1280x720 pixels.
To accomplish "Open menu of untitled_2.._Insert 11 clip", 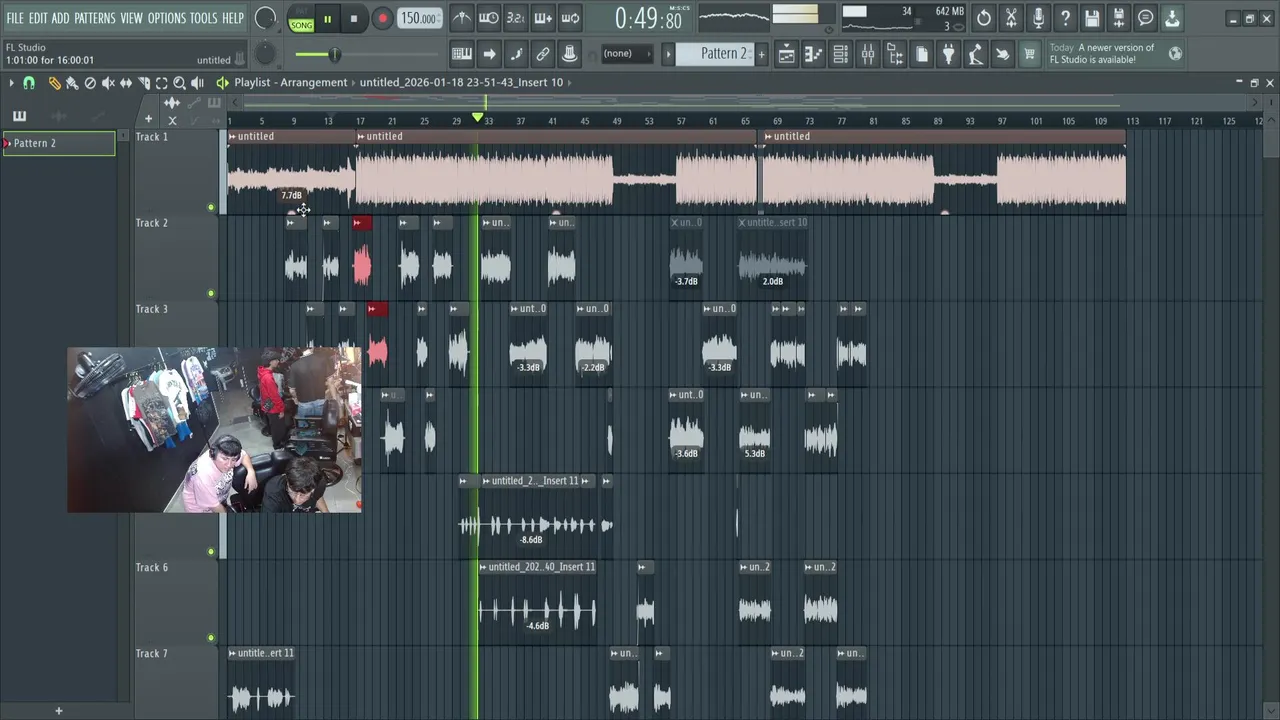I will (486, 481).
